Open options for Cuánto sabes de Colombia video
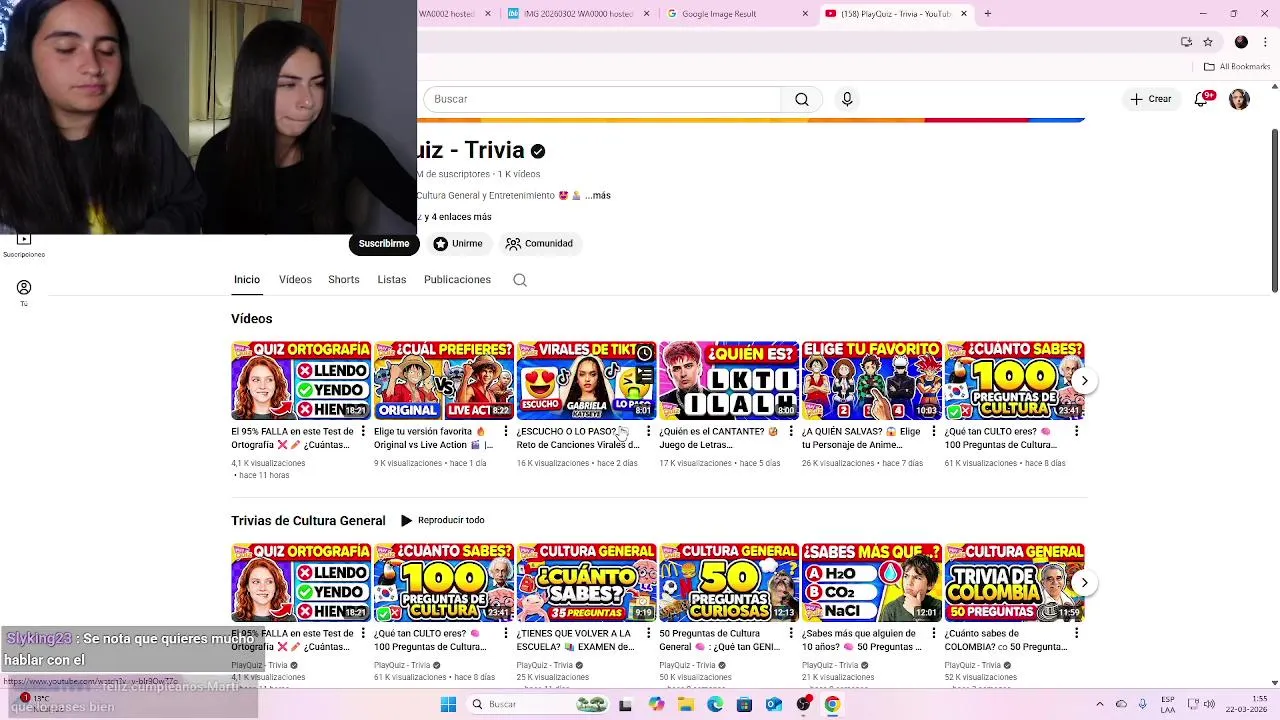 tap(1076, 633)
